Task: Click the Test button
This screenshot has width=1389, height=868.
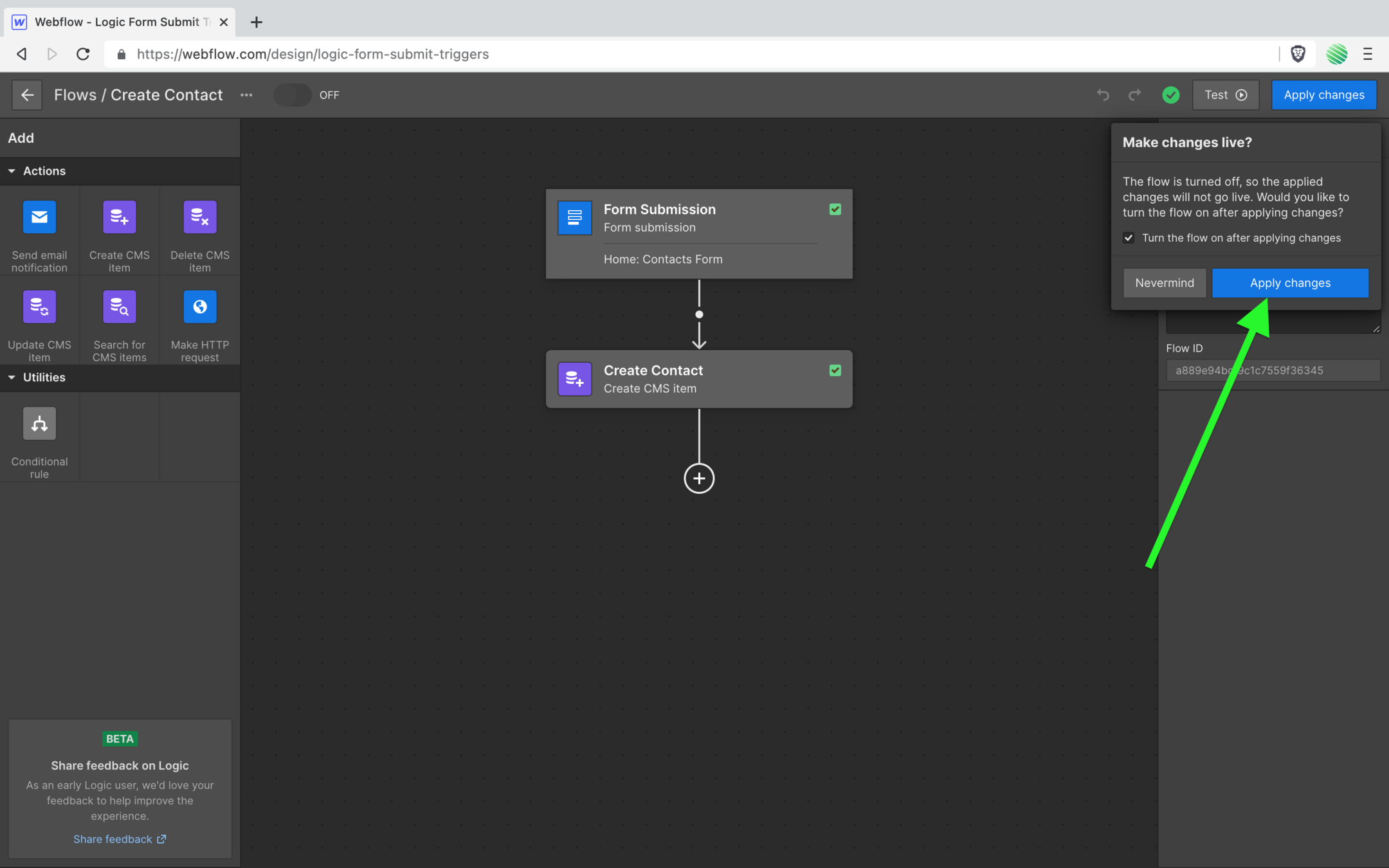Action: (x=1226, y=95)
